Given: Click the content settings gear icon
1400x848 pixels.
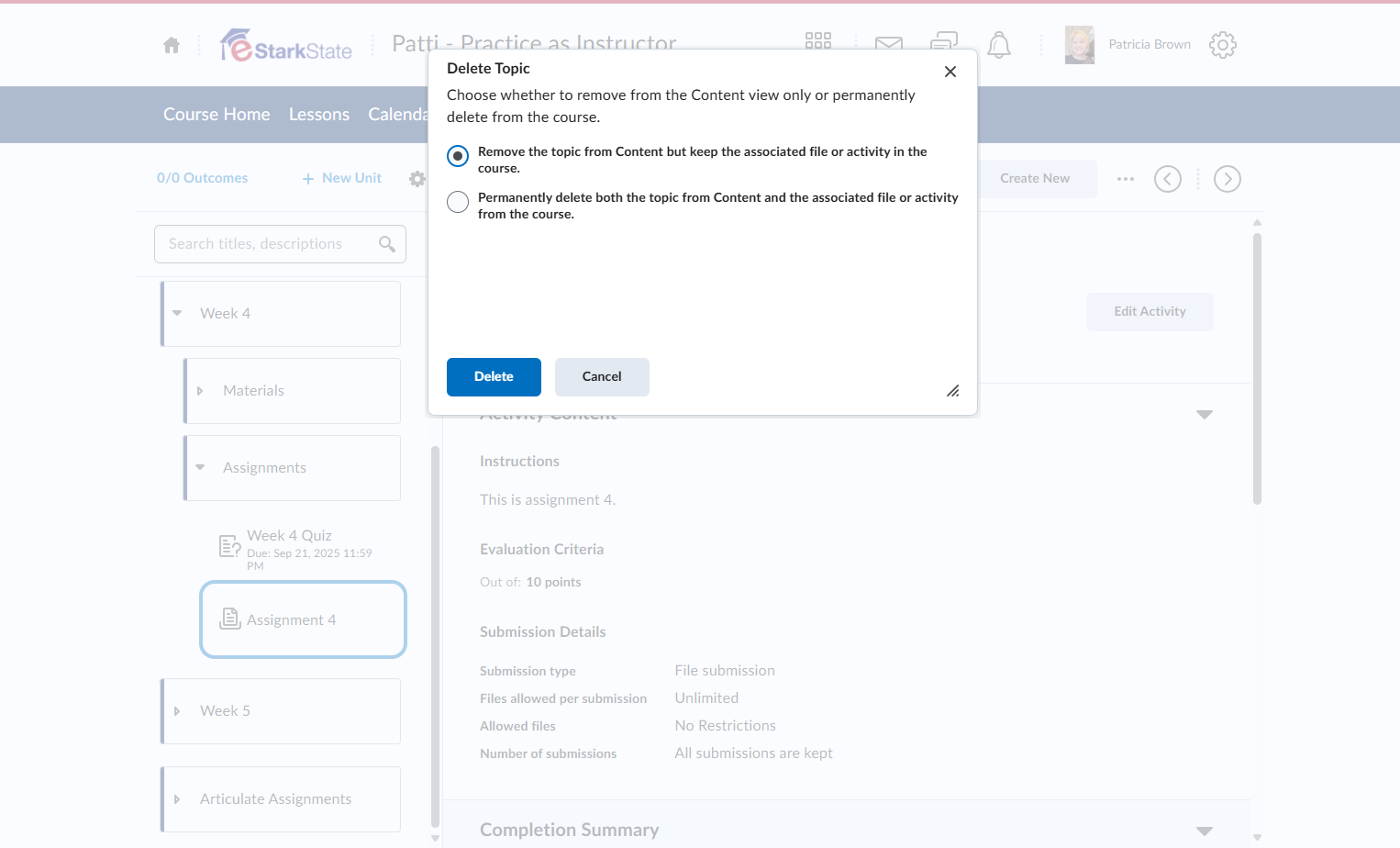Looking at the screenshot, I should tap(417, 179).
